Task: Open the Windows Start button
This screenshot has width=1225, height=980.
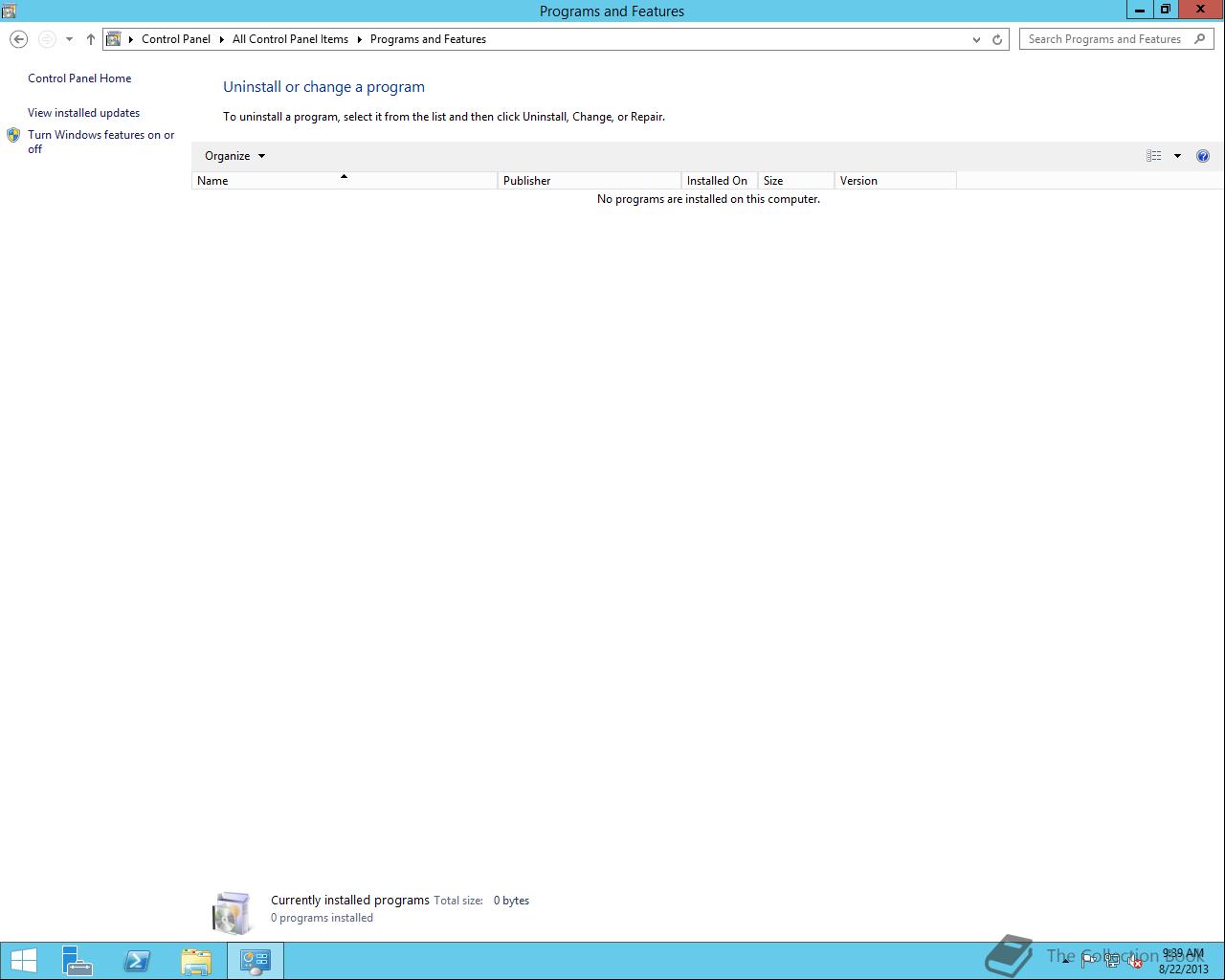Action: pos(23,961)
